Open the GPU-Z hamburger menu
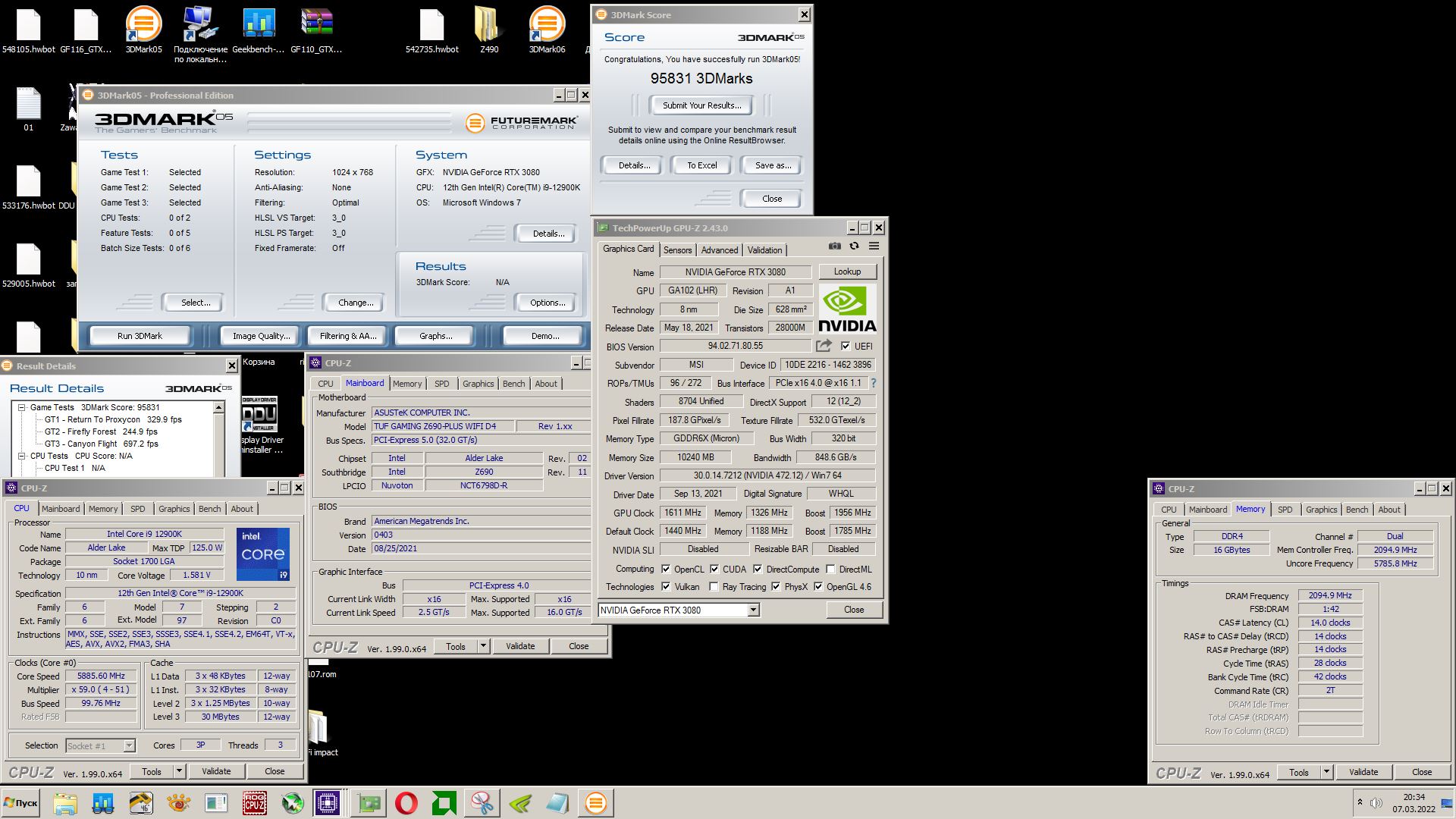This screenshot has width=1456, height=819. (874, 246)
